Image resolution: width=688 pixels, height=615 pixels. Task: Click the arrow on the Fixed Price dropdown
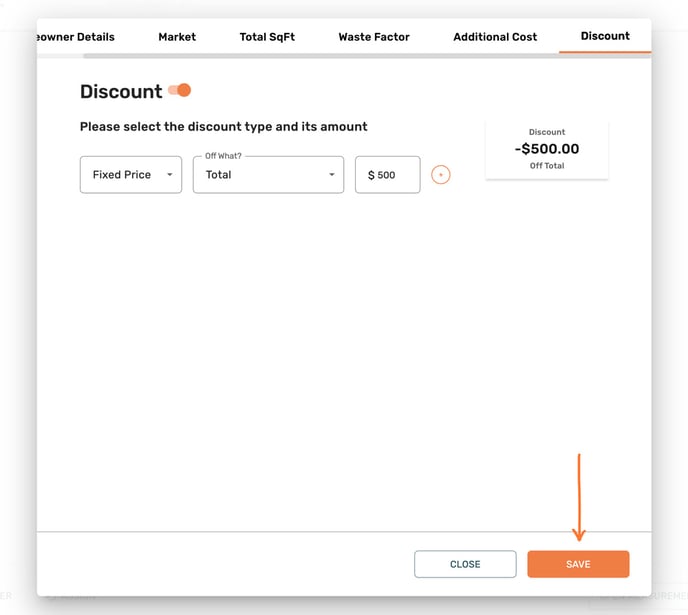(170, 175)
